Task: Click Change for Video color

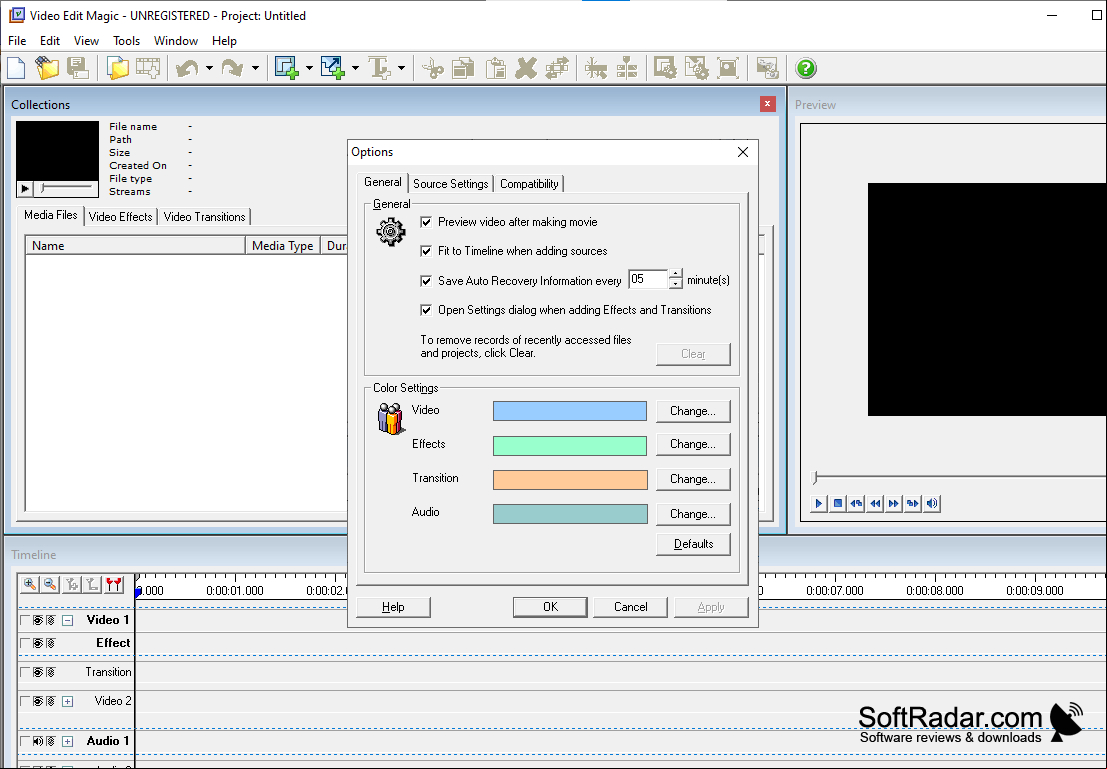Action: click(x=693, y=411)
